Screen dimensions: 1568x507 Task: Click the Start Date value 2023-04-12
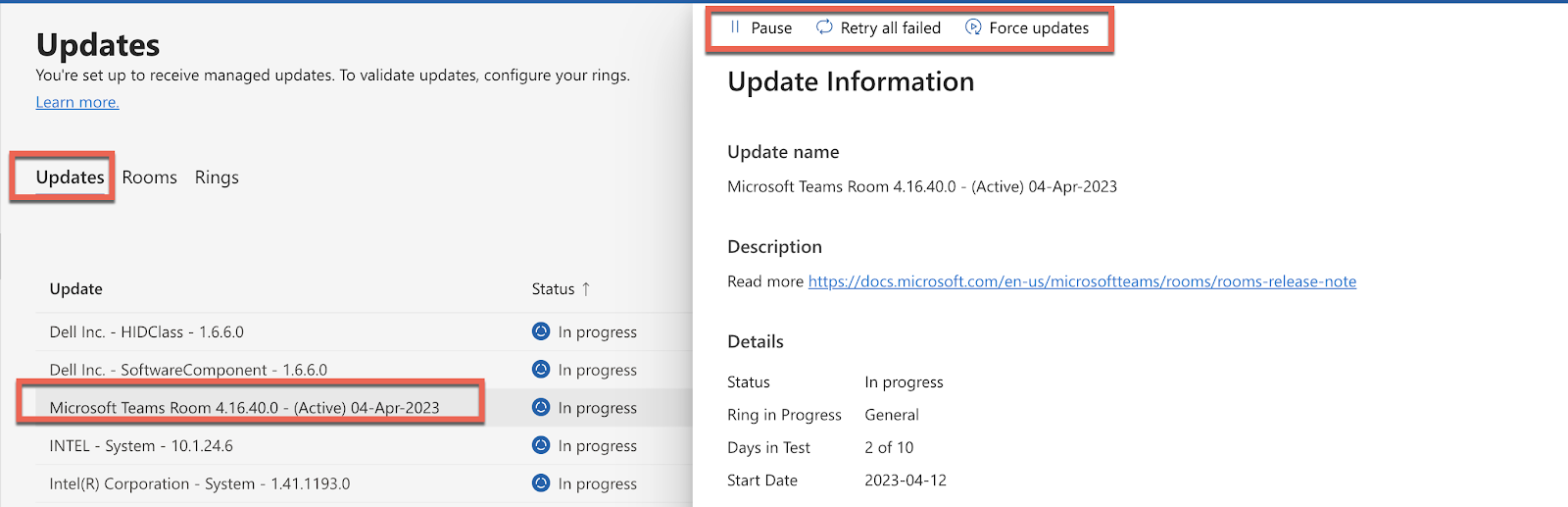(906, 481)
